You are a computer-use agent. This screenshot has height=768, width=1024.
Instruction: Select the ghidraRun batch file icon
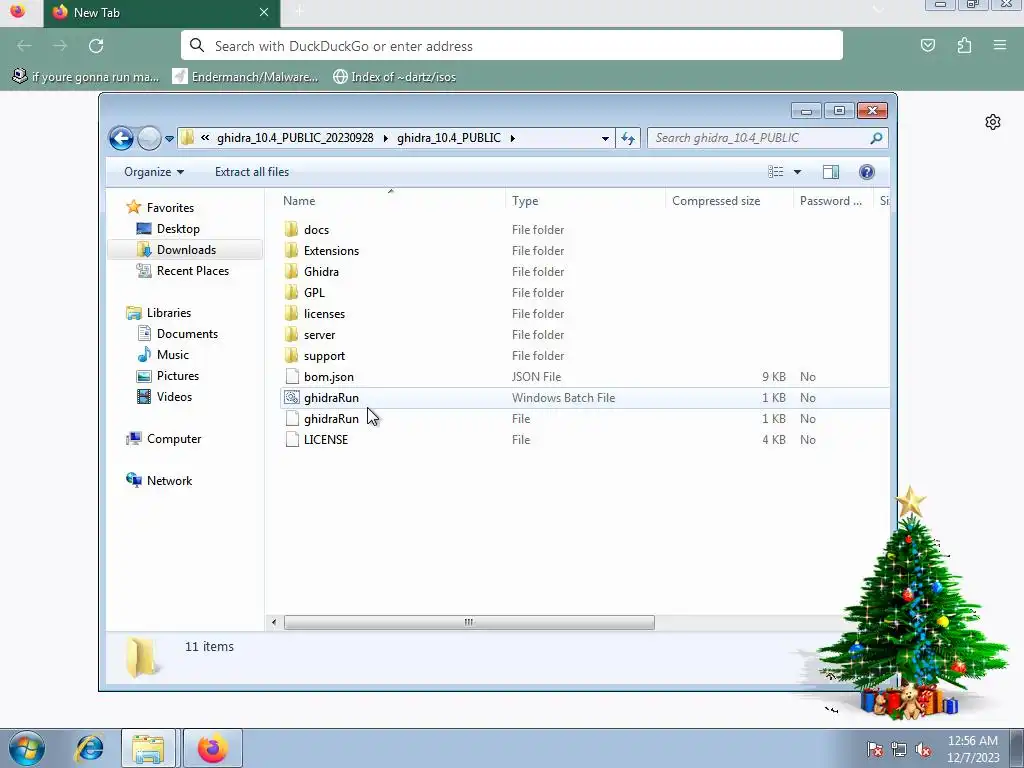pyautogui.click(x=292, y=398)
